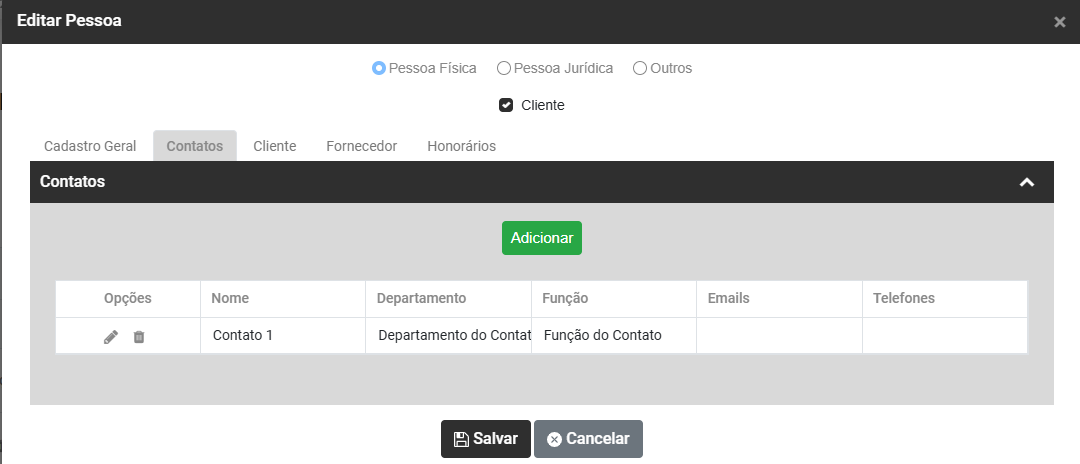Uncheck the Cliente checkbox

click(506, 105)
